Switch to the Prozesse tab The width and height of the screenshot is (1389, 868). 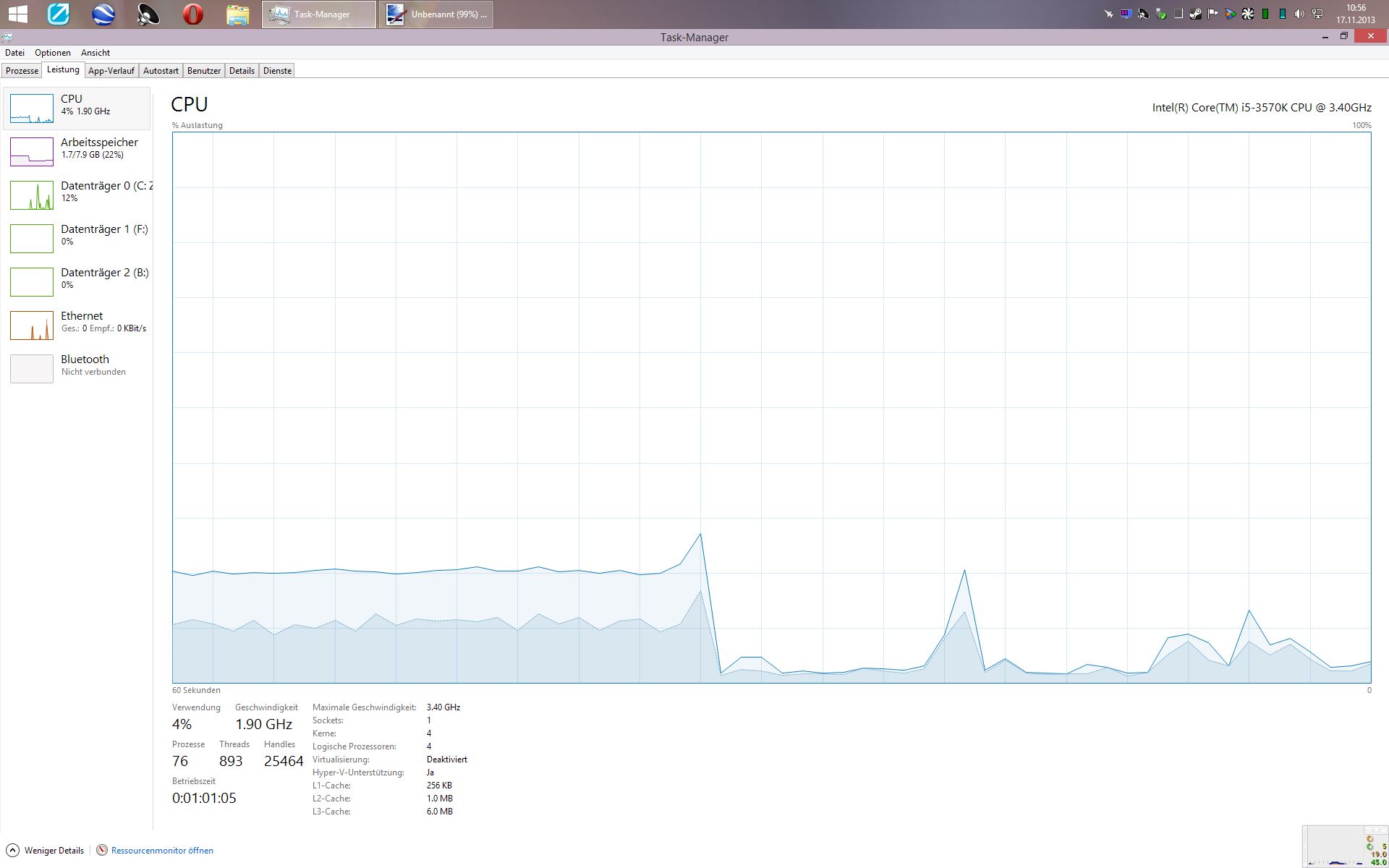(22, 71)
